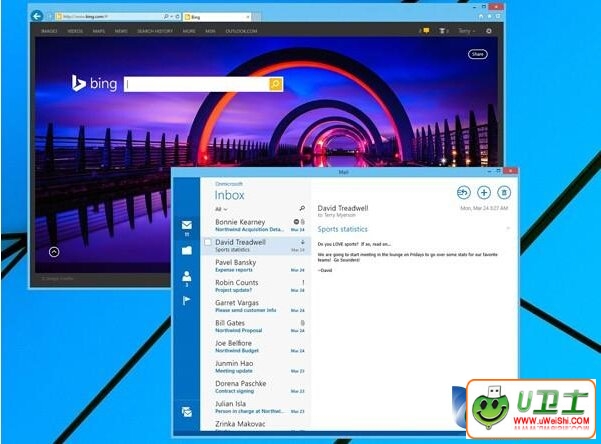Viewport: 601px width, 444px height.
Task: Open the People icon in Mail sidebar
Action: pos(187,276)
